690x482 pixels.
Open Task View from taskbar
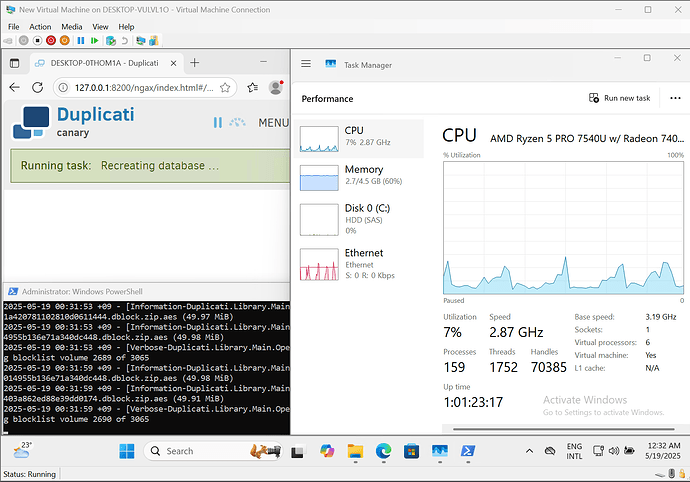(297, 451)
